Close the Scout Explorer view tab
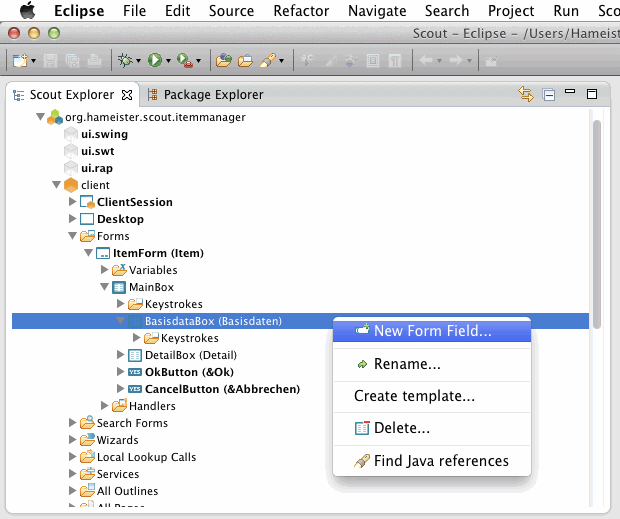Viewport: 620px width, 519px height. click(x=127, y=95)
